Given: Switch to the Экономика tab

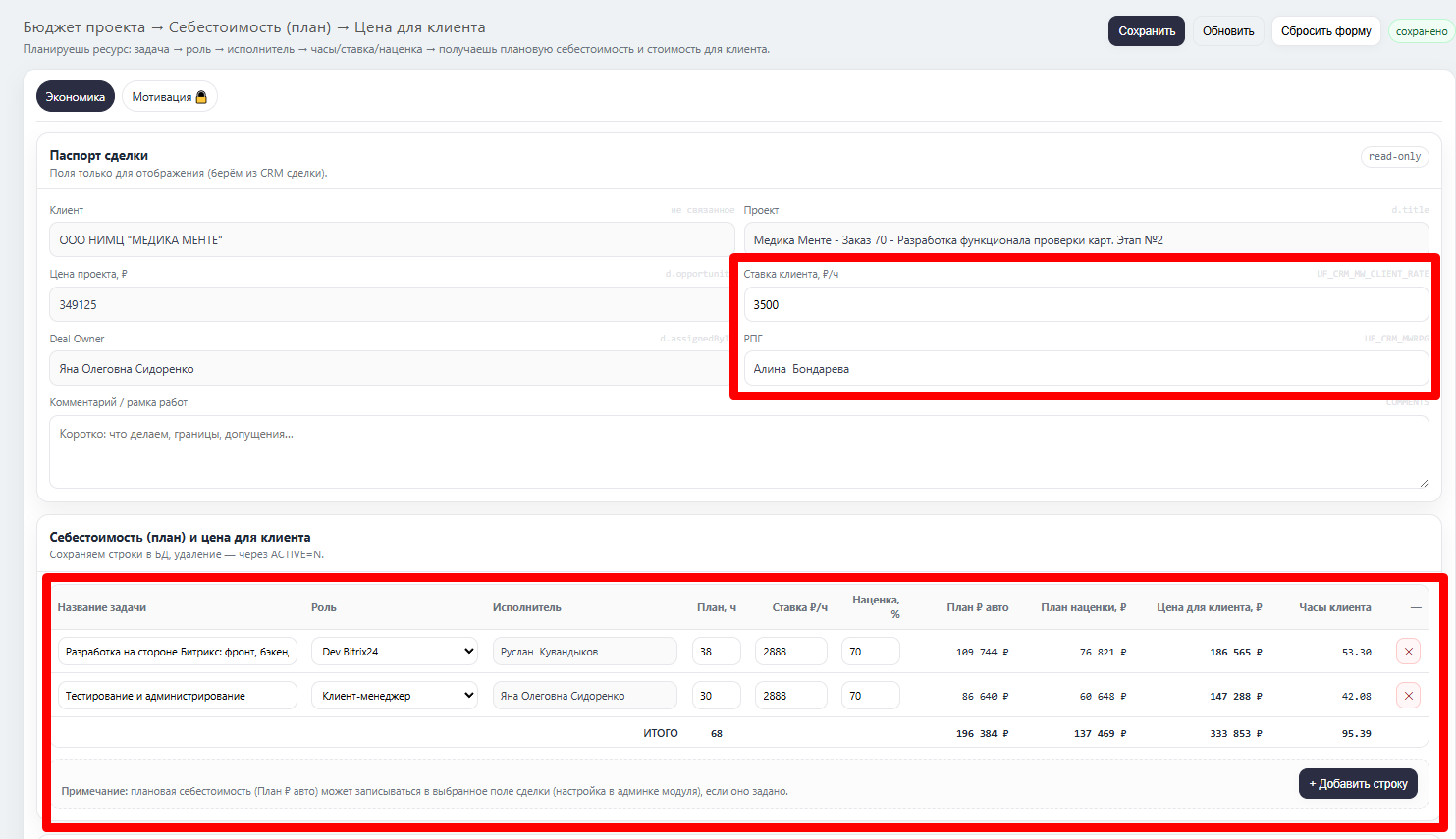Looking at the screenshot, I should (x=76, y=97).
